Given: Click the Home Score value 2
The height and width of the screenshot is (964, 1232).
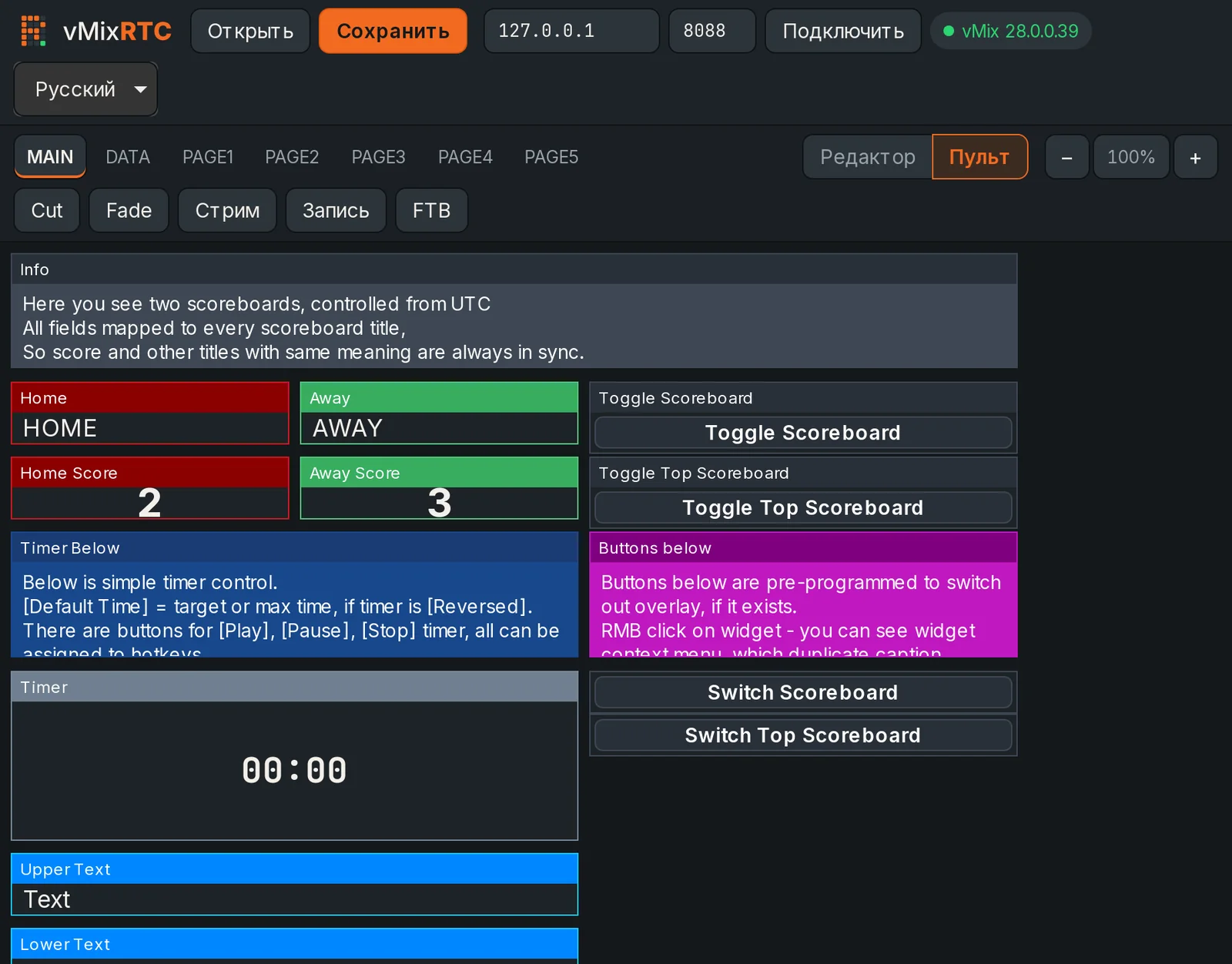Looking at the screenshot, I should click(150, 503).
